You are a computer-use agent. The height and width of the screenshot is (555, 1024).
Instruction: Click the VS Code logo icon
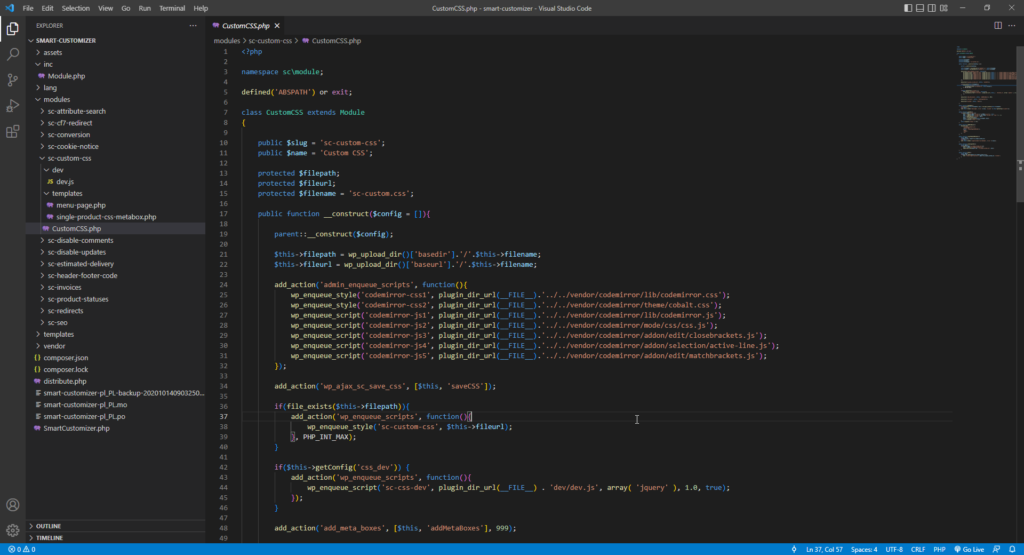coord(9,8)
